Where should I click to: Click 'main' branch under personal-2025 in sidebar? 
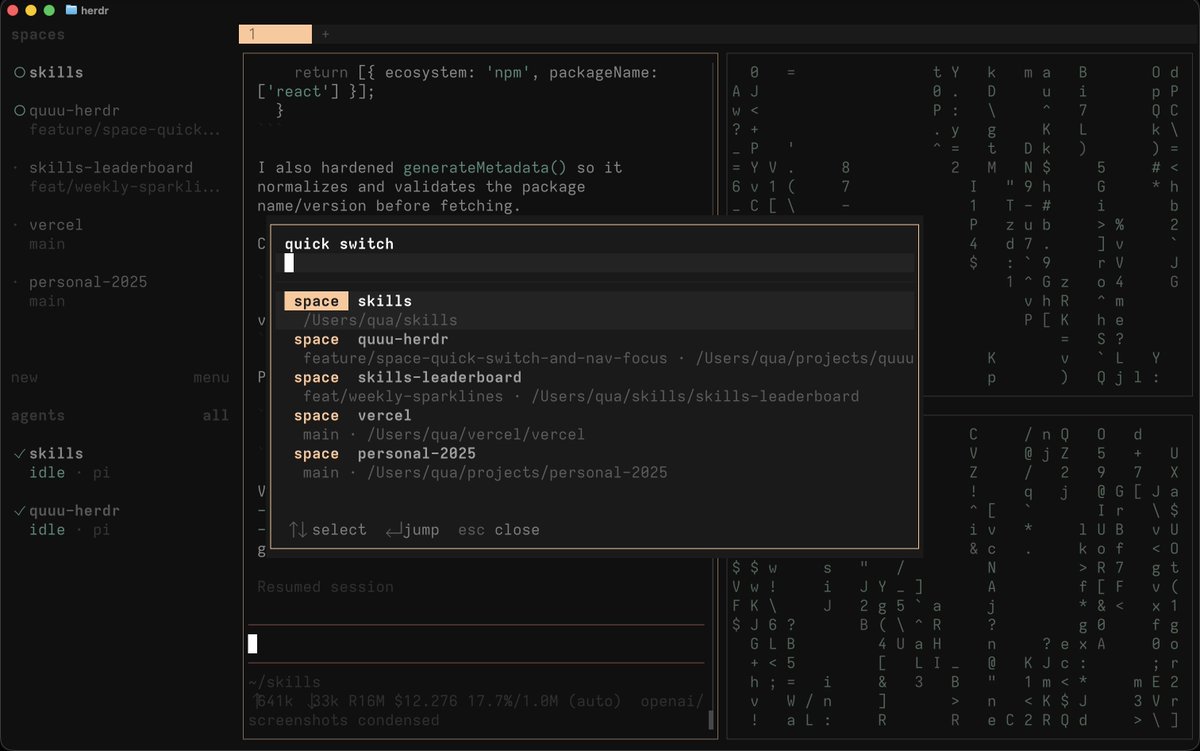coord(47,300)
